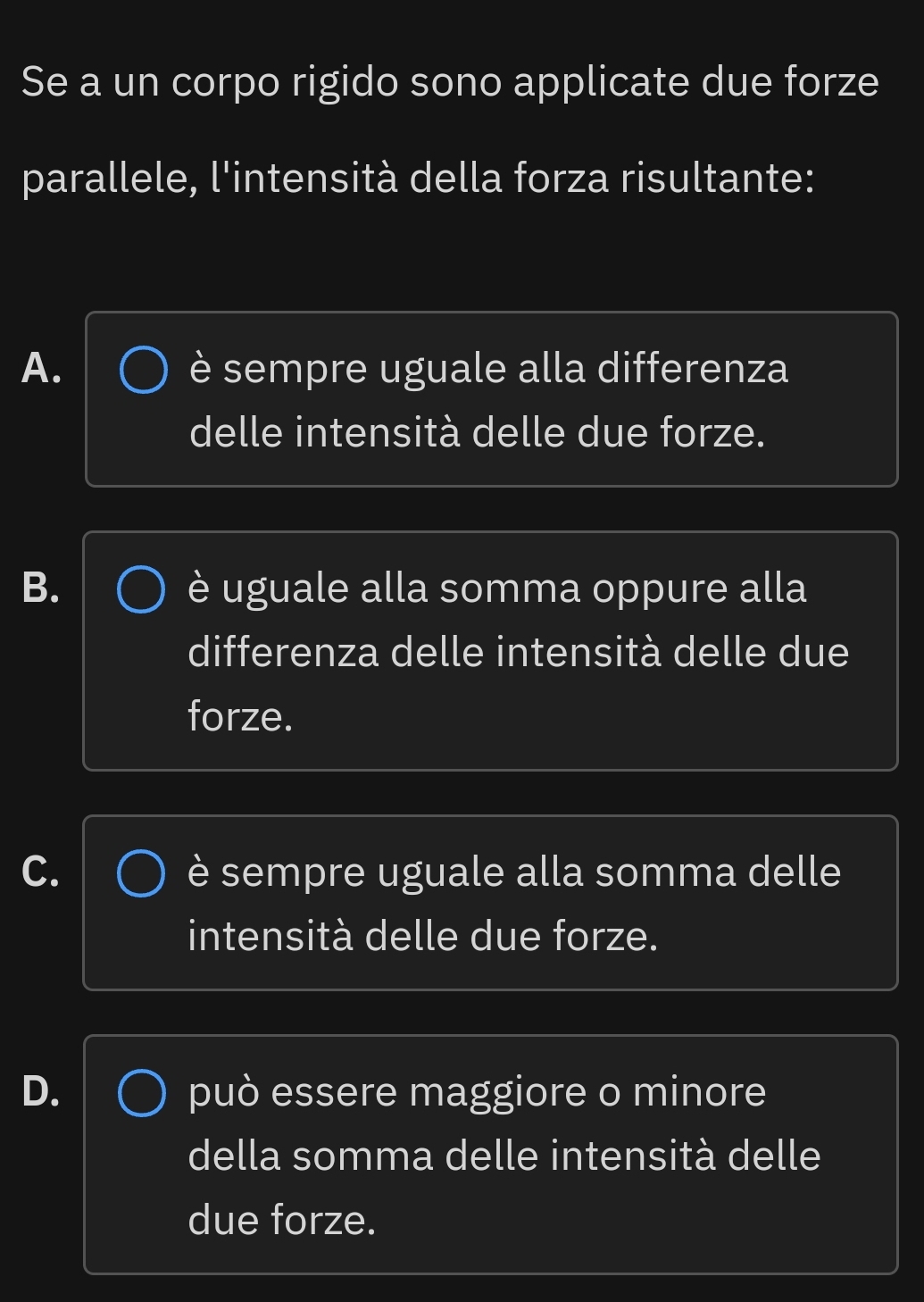Click the letter label 'D.'
This screenshot has height=1302, width=924.
click(42, 1091)
